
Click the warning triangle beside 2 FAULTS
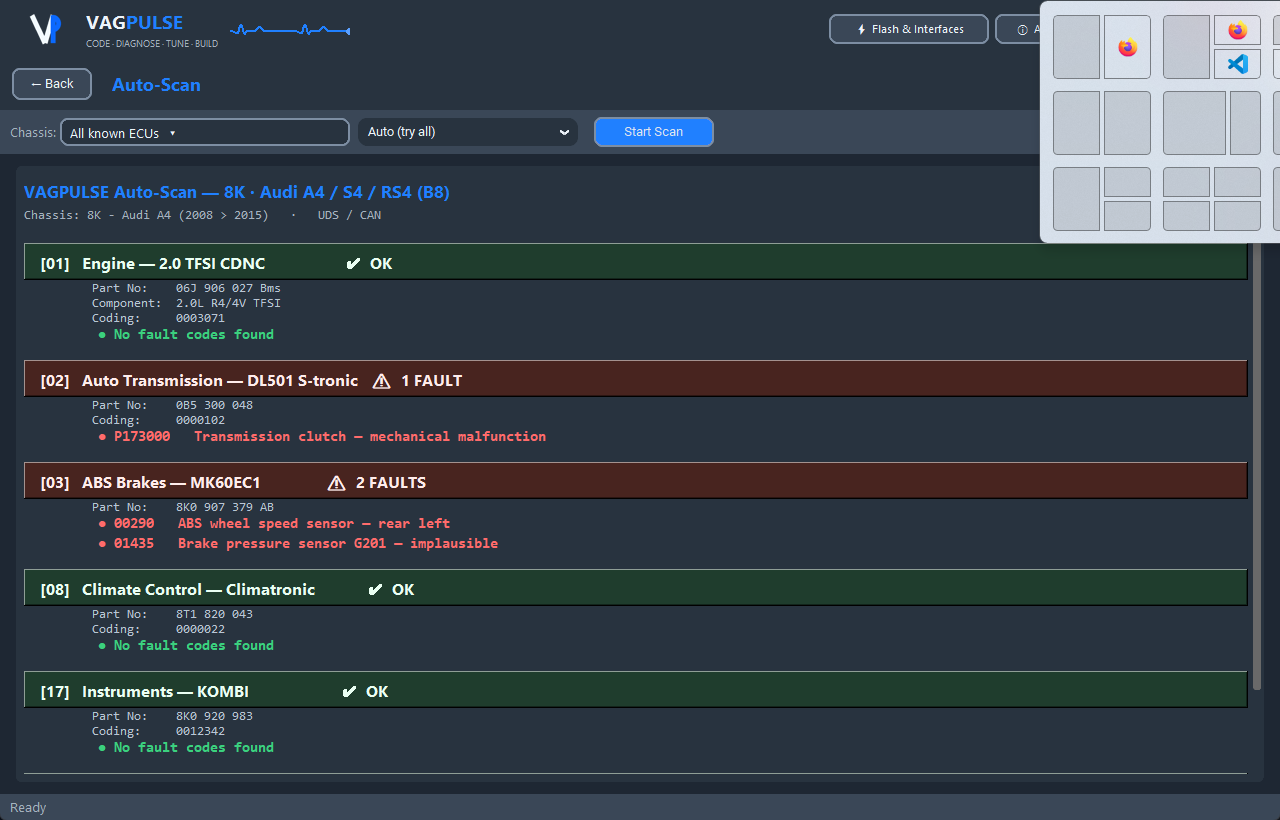[336, 483]
